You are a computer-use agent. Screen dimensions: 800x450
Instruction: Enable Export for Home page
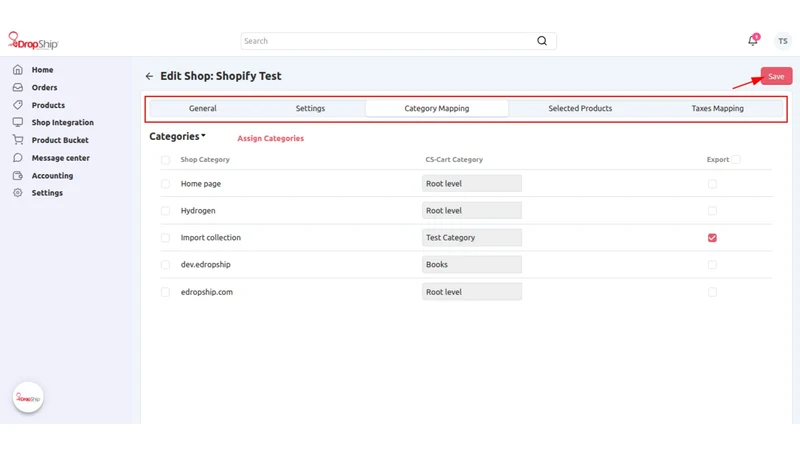[712, 184]
